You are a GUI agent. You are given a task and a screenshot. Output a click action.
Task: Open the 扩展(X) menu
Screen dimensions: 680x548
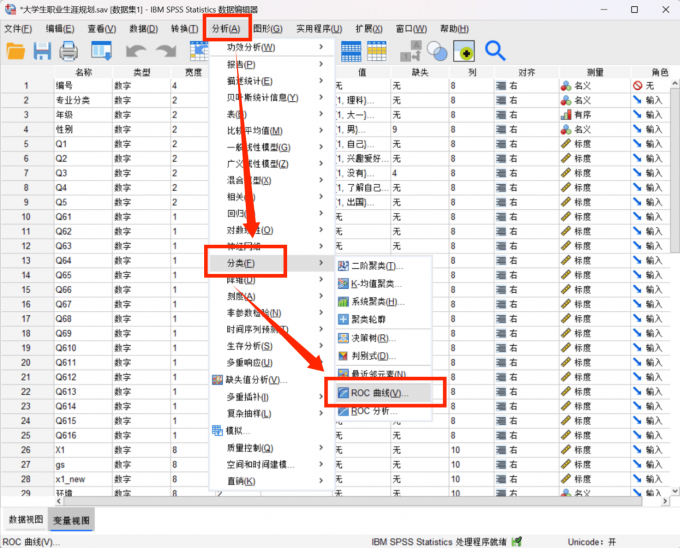(x=369, y=29)
